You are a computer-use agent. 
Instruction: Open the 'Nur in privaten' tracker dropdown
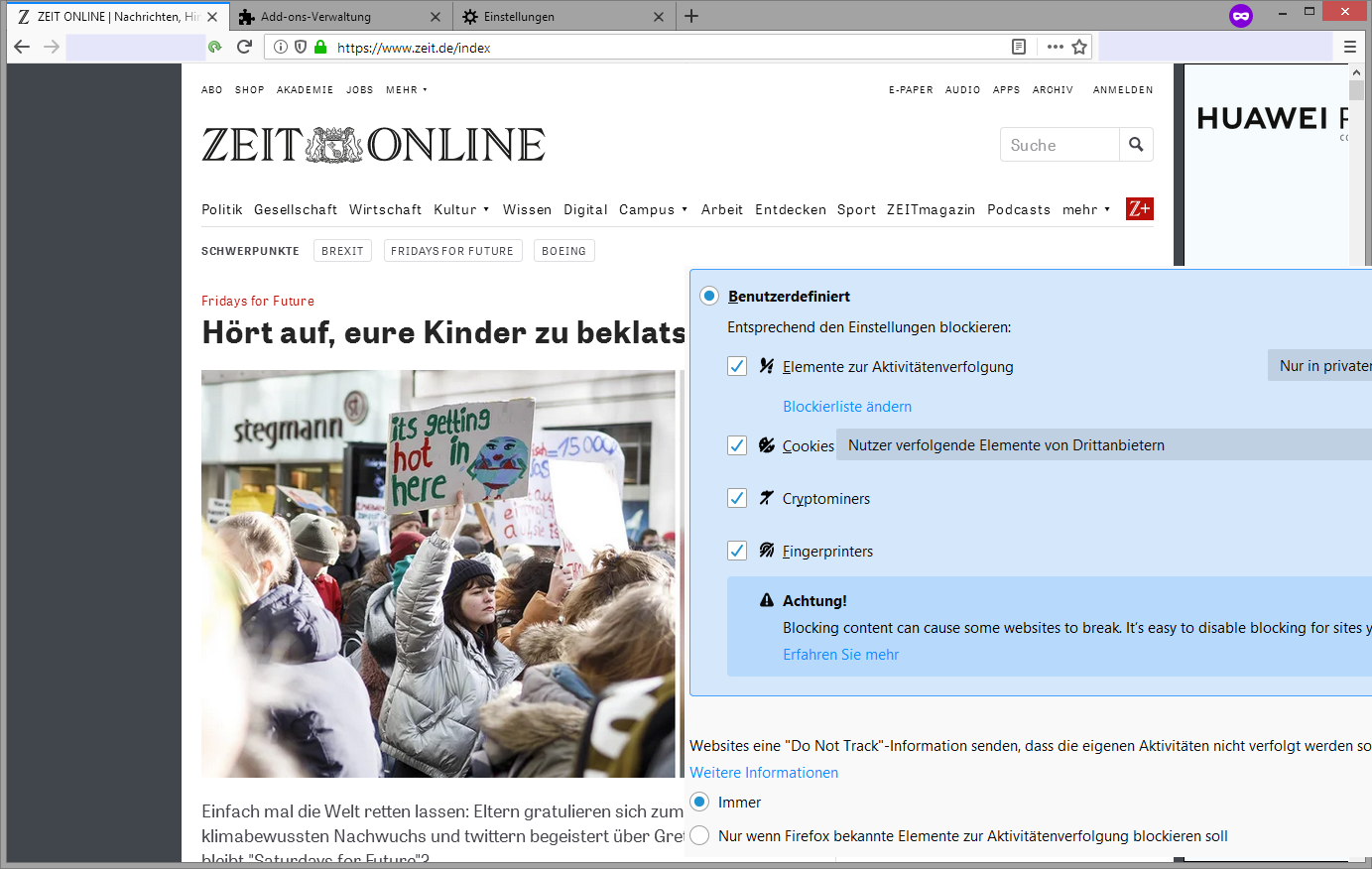(x=1319, y=366)
